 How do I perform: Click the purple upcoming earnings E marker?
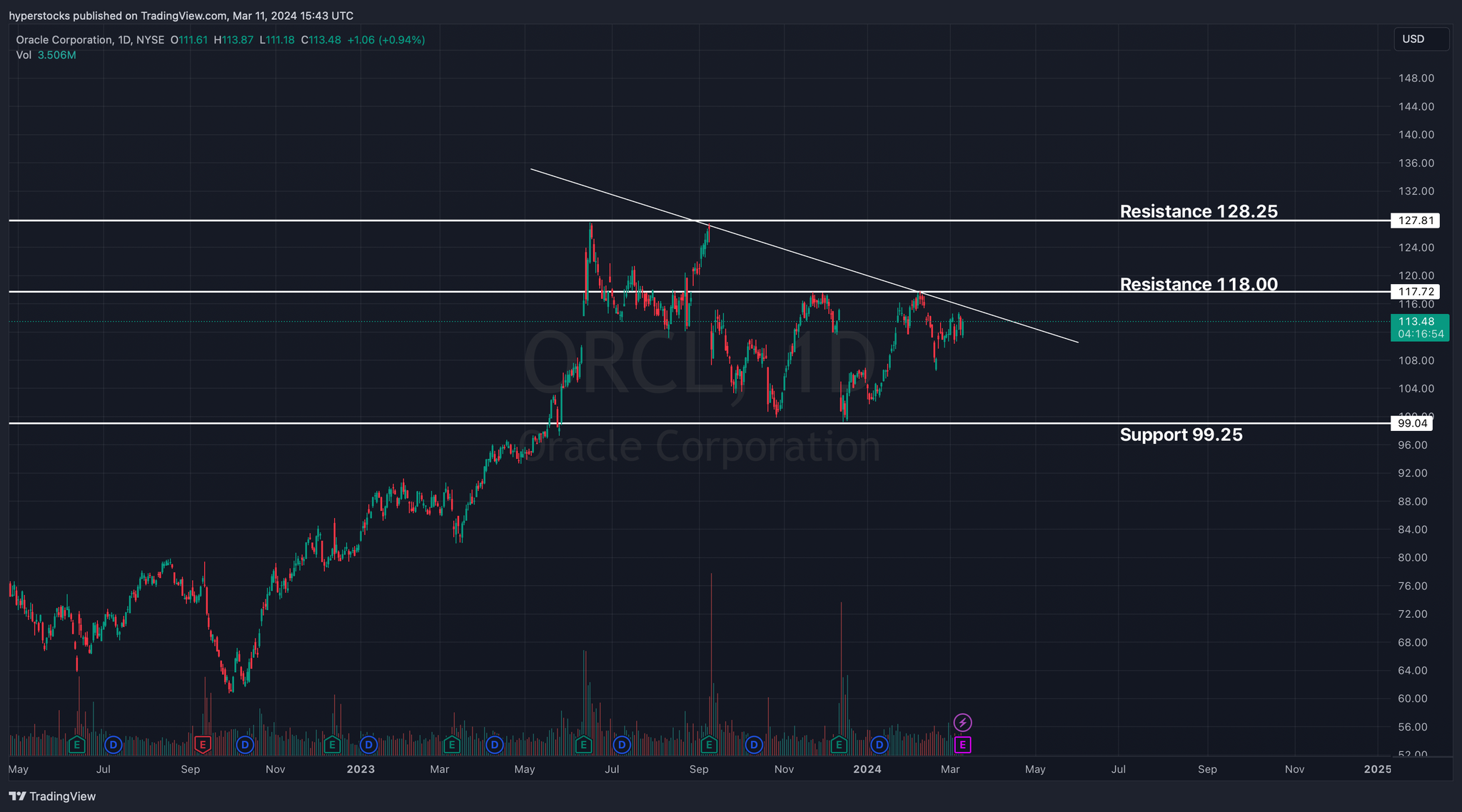click(962, 745)
